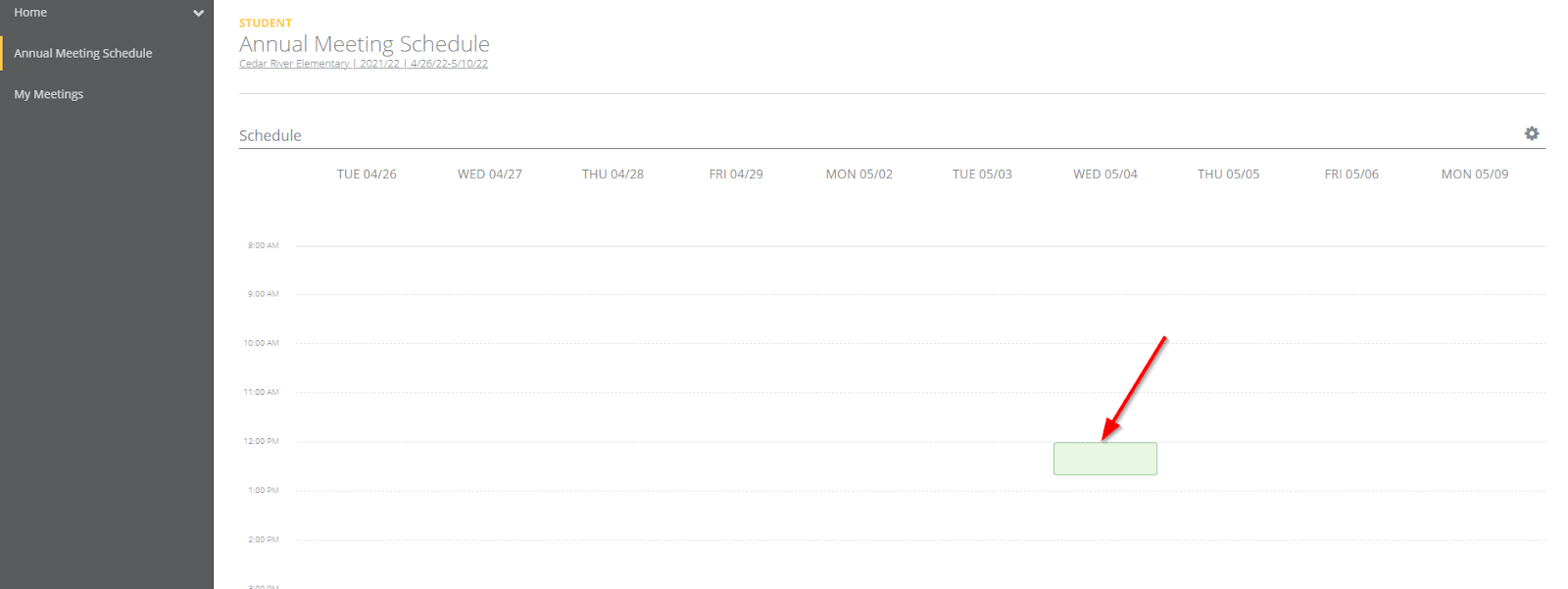
Task: Click the STUDENT label above title
Action: 266,23
